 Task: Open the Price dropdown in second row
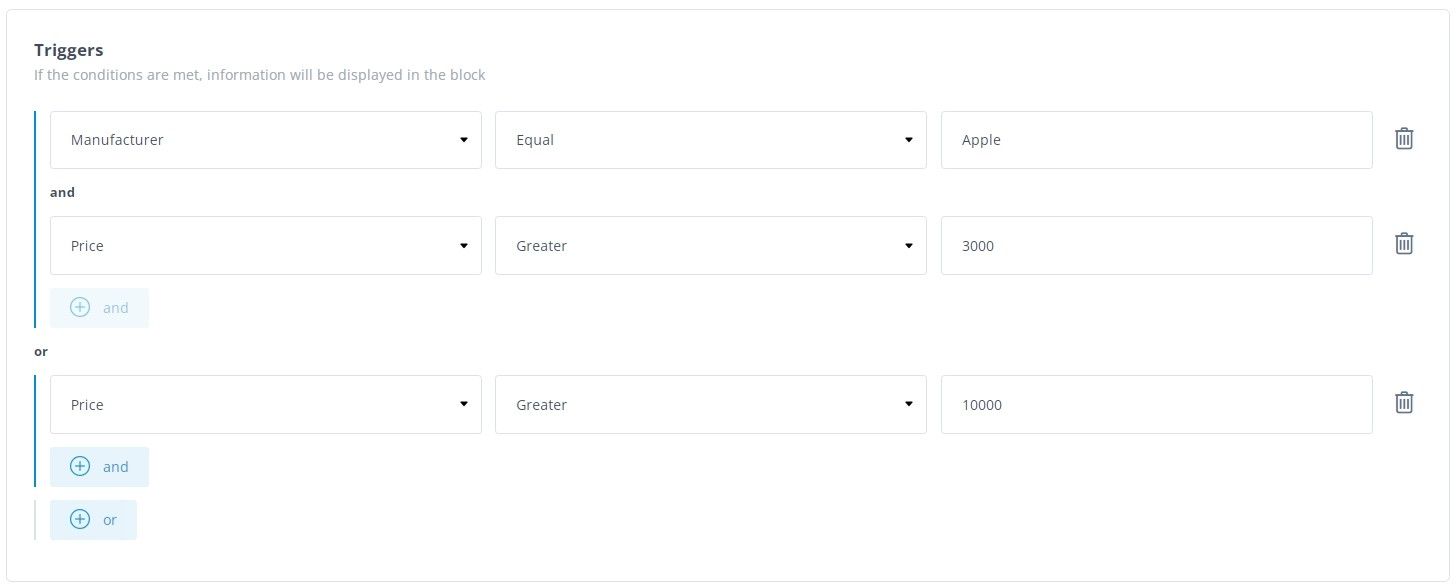(266, 246)
